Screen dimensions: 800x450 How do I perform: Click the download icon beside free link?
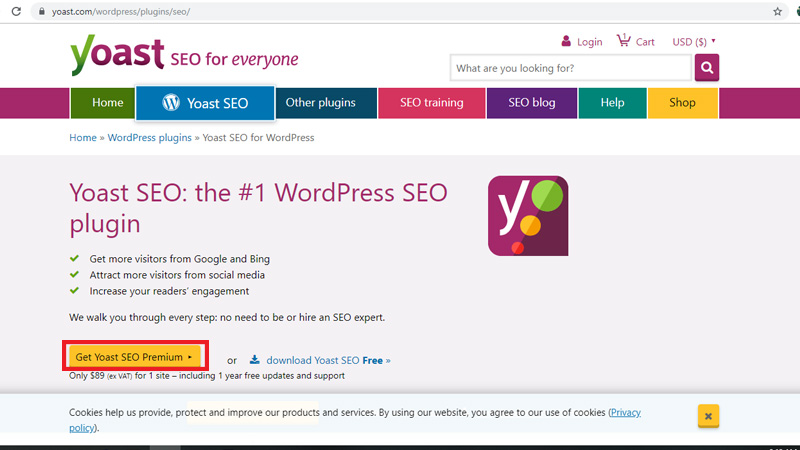coord(254,360)
